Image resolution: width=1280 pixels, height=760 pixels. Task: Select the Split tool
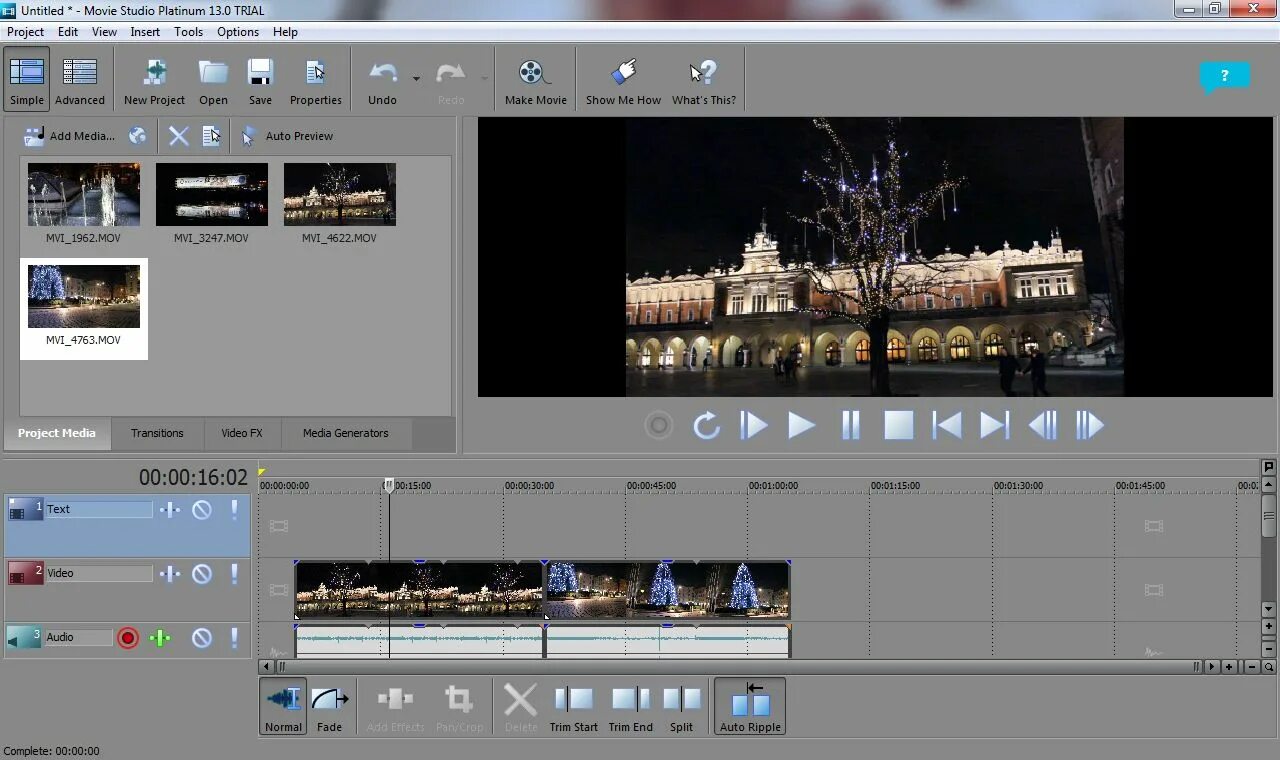click(x=681, y=707)
